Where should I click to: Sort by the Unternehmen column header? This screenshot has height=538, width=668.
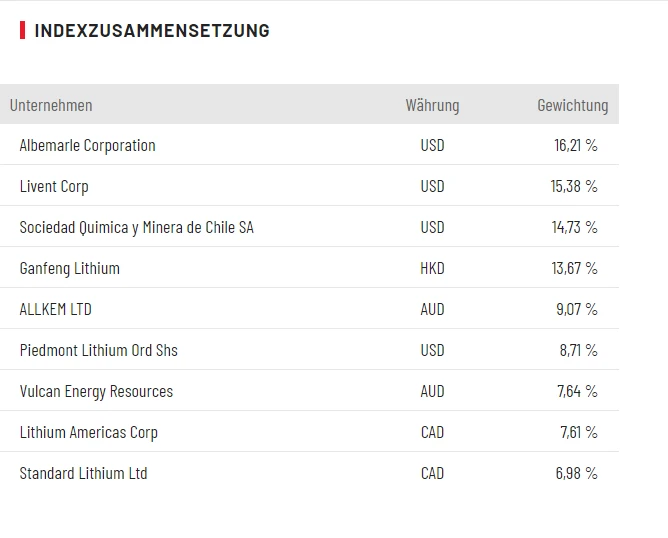[51, 105]
